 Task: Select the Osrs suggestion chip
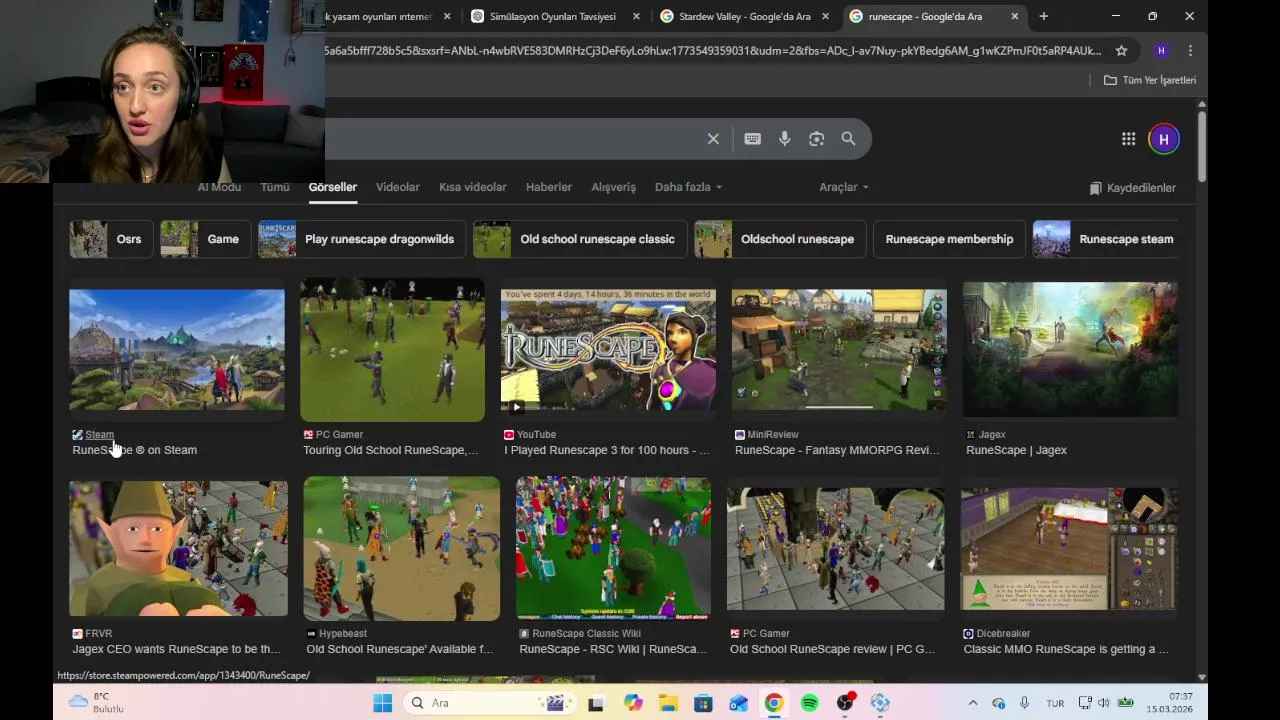(111, 239)
